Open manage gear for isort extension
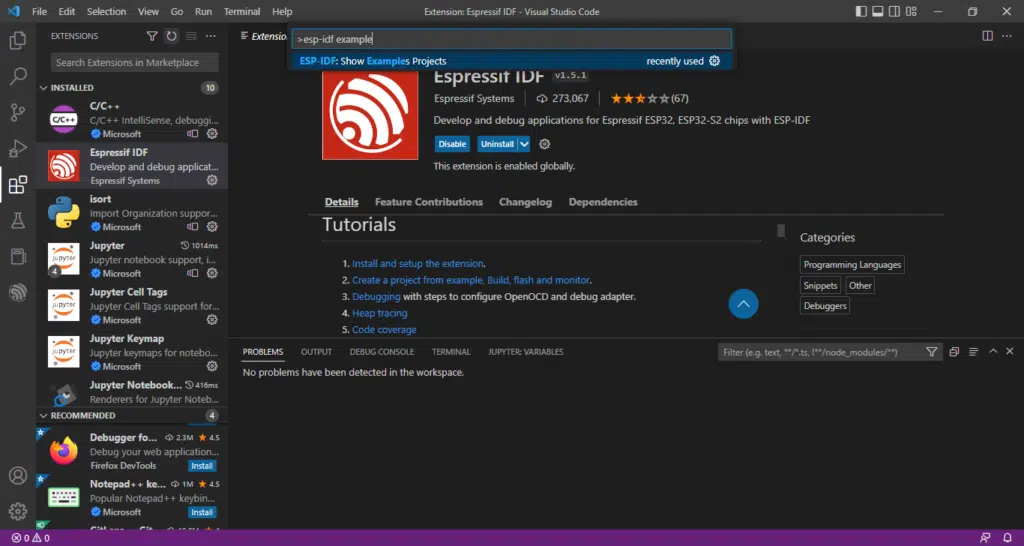Screen dimensions: 1024x546 click(x=212, y=227)
